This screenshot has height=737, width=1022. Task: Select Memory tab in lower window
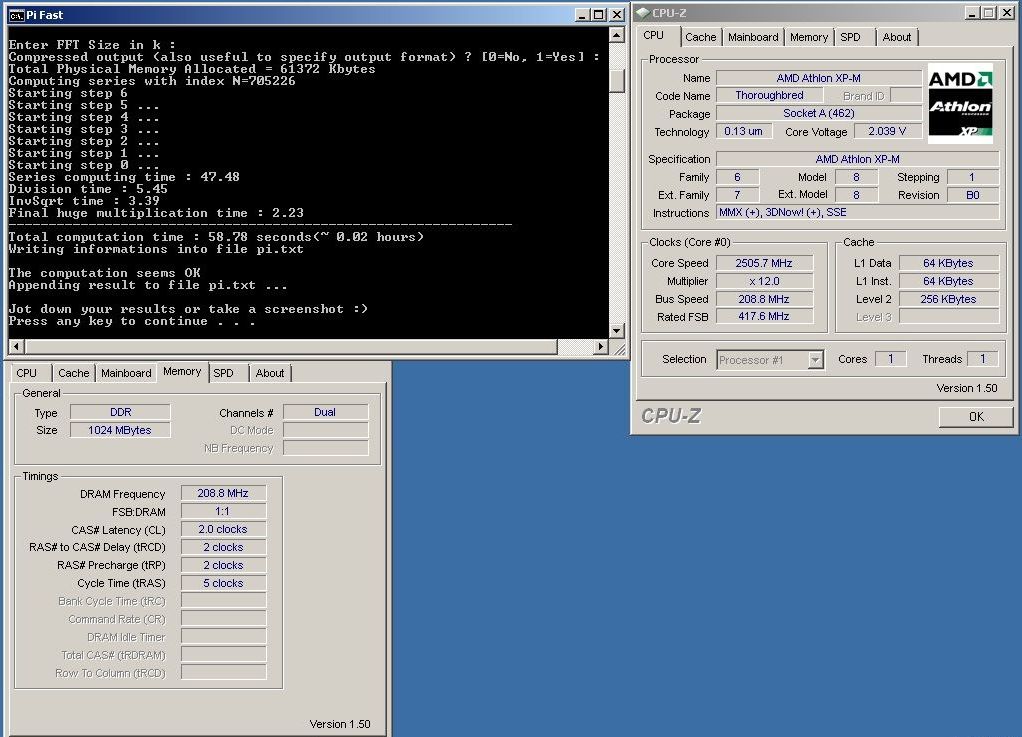(182, 371)
